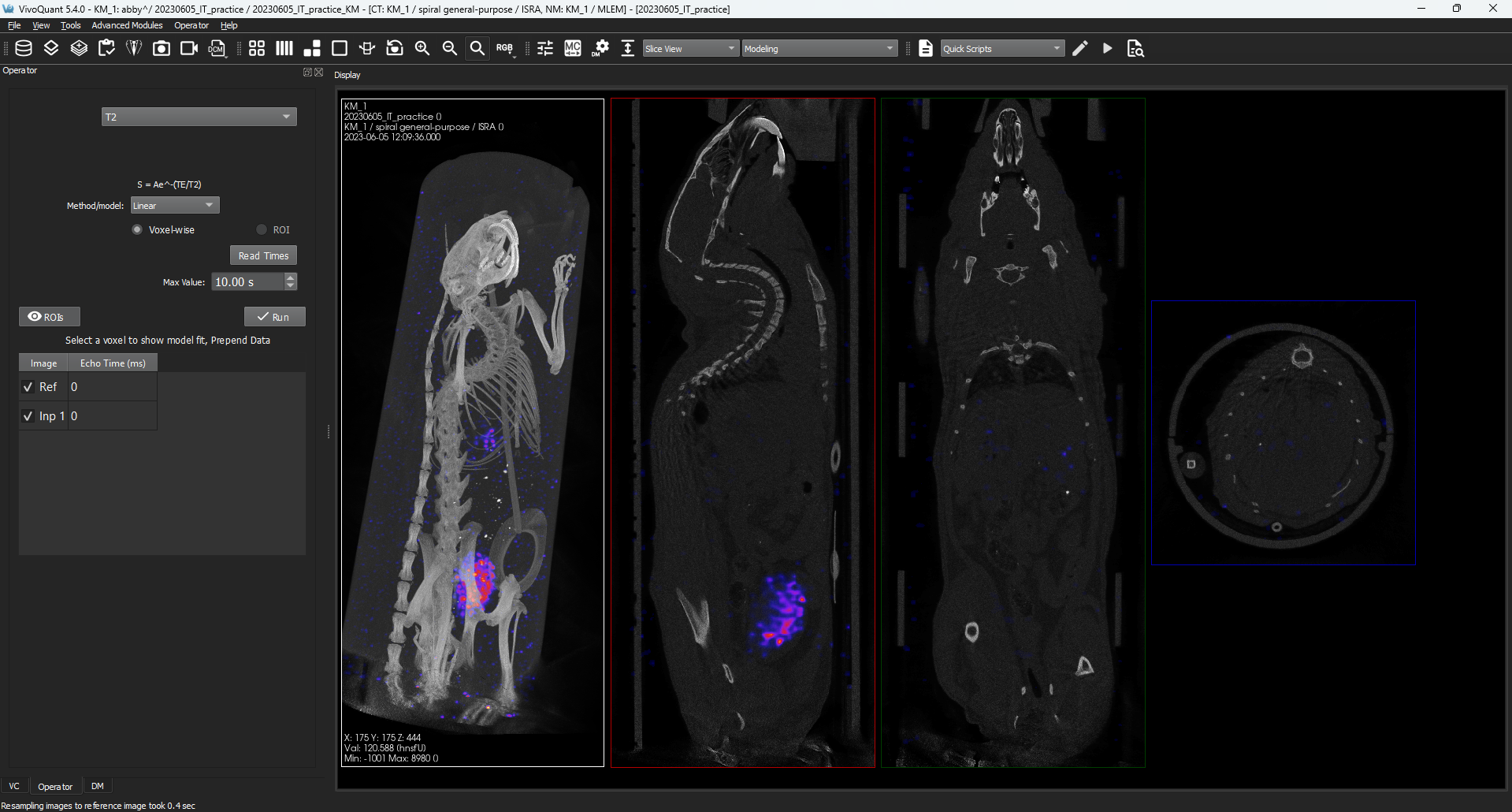Click the camera screenshot capture icon
Viewport: 1512px width, 812px height.
pos(162,48)
